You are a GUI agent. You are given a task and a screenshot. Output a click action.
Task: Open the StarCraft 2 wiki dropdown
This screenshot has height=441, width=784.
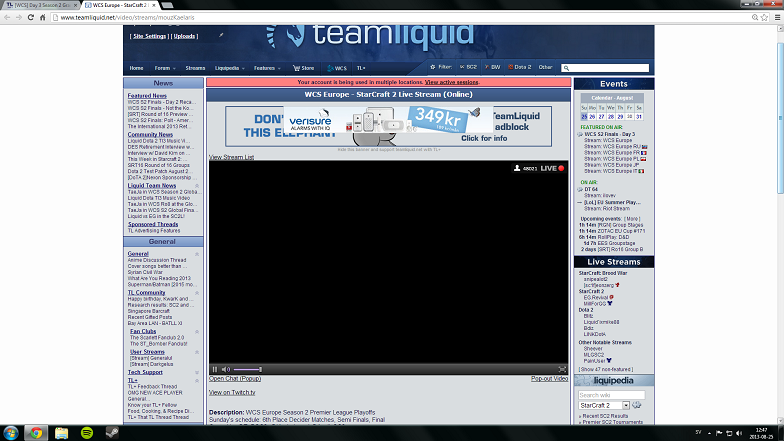point(604,406)
